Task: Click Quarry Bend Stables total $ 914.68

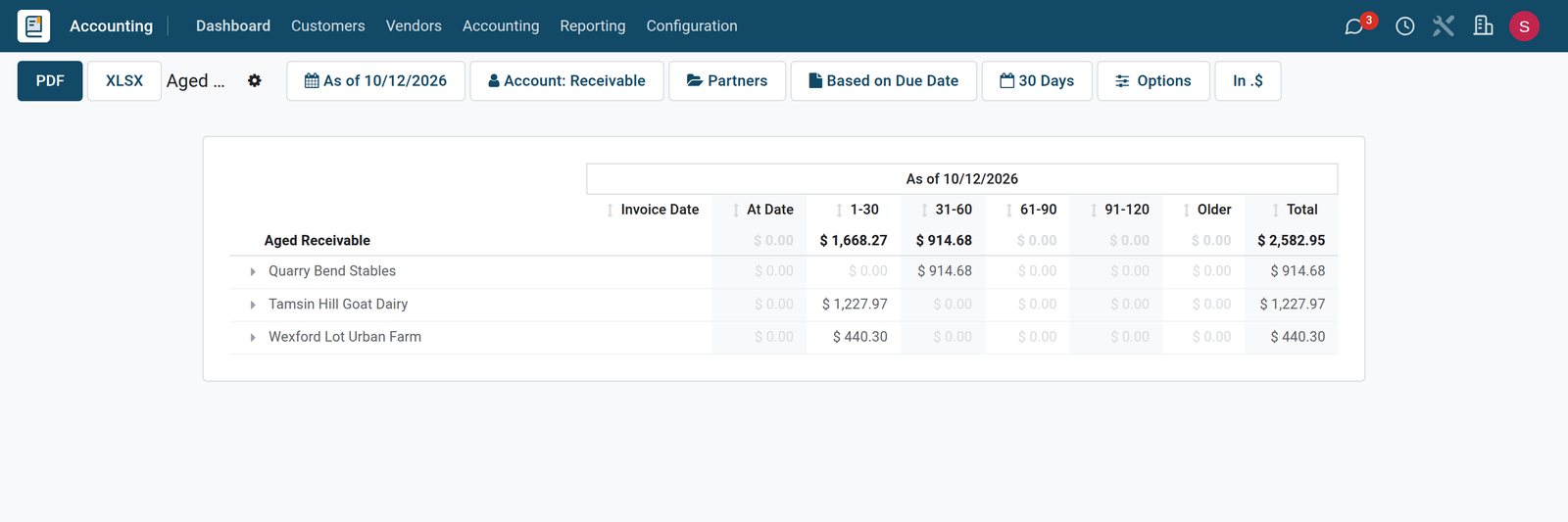Action: 1298,271
